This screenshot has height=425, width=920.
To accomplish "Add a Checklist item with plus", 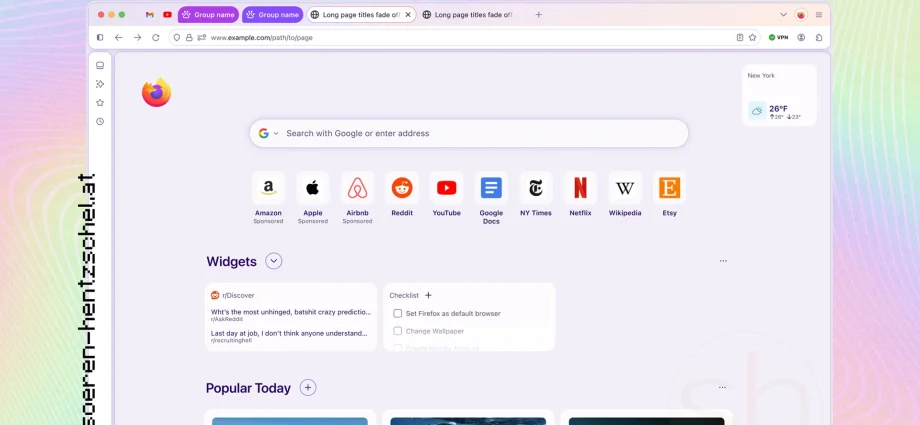I will (428, 295).
